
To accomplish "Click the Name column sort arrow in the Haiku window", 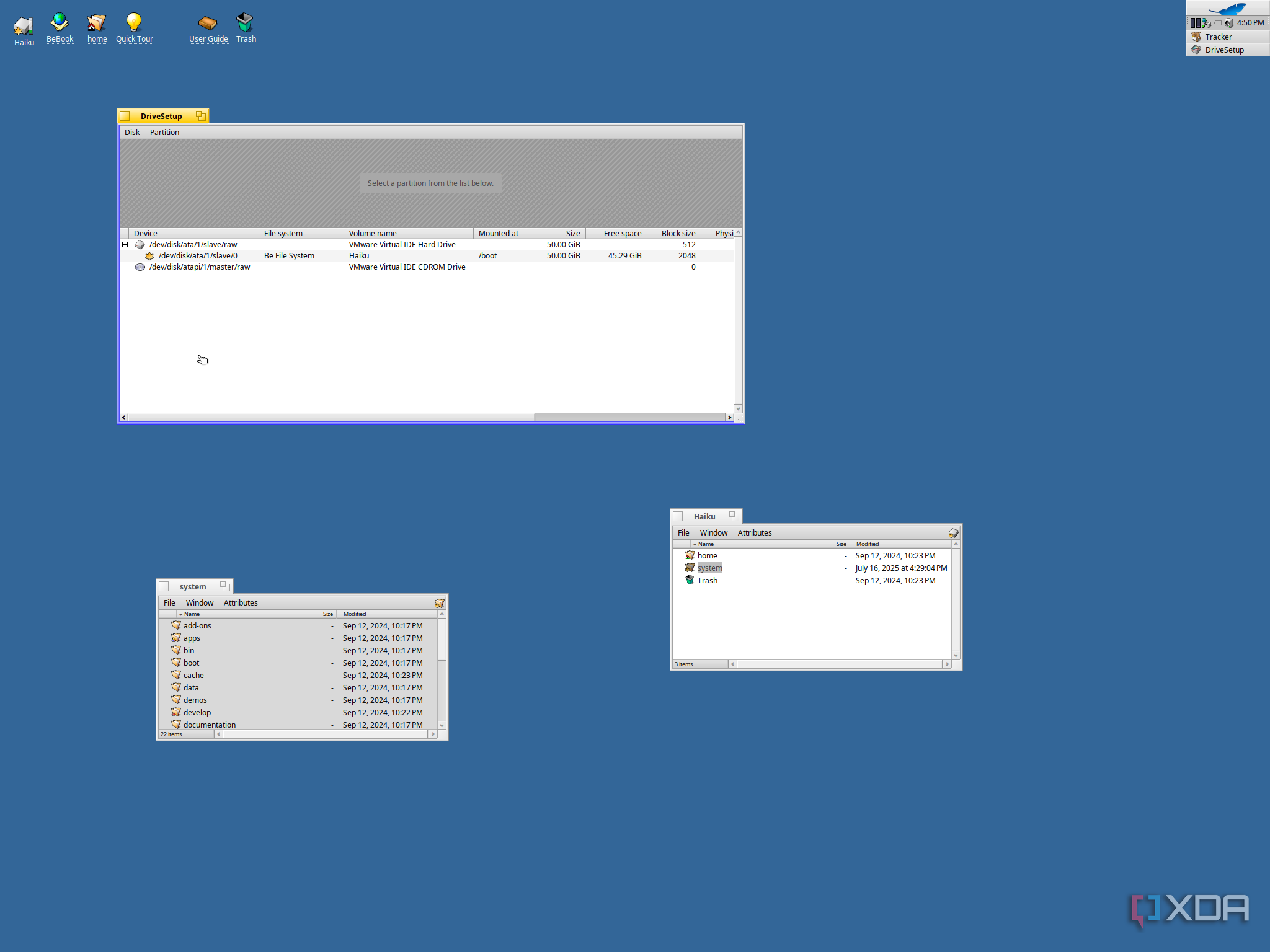I will (x=695, y=544).
